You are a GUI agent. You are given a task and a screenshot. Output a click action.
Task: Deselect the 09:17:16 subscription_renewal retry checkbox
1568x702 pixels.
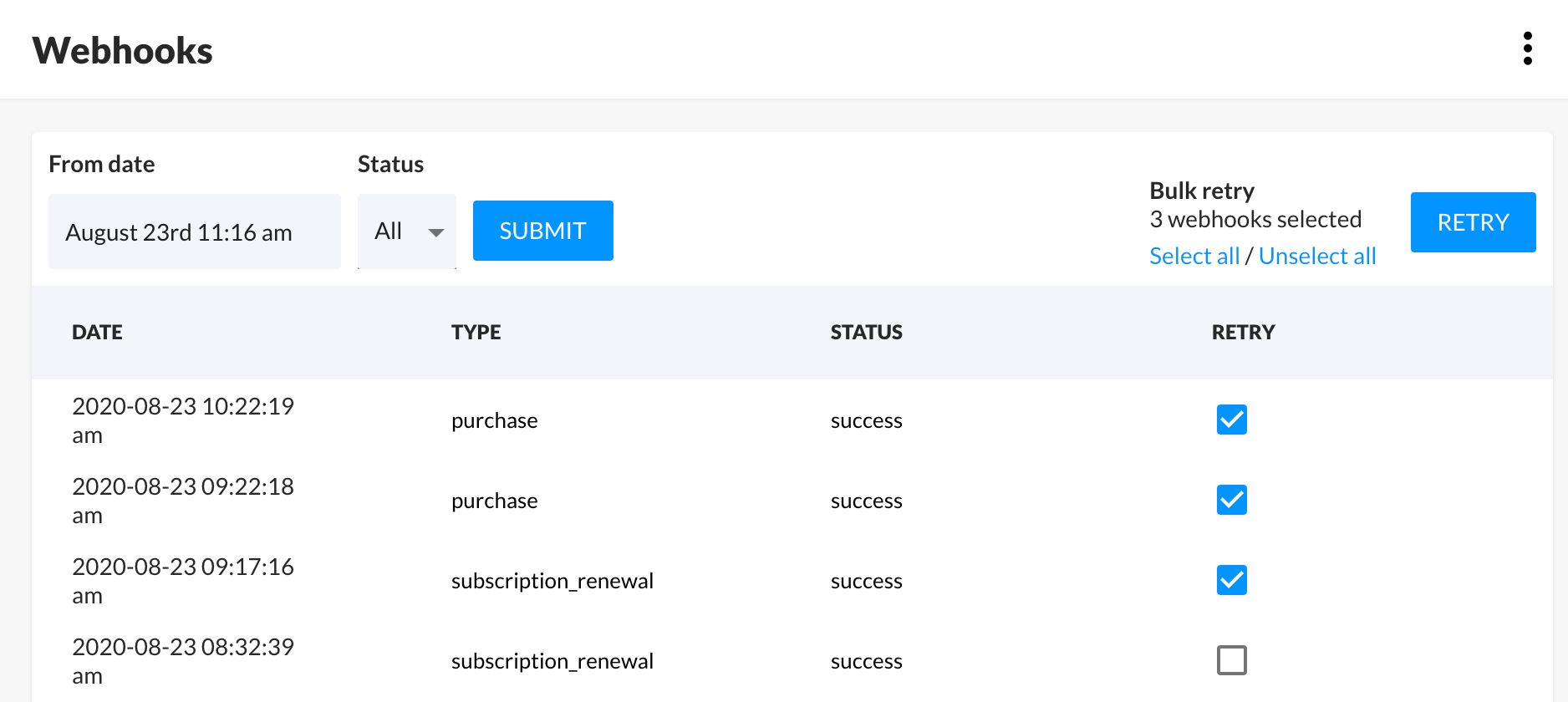pyautogui.click(x=1231, y=580)
